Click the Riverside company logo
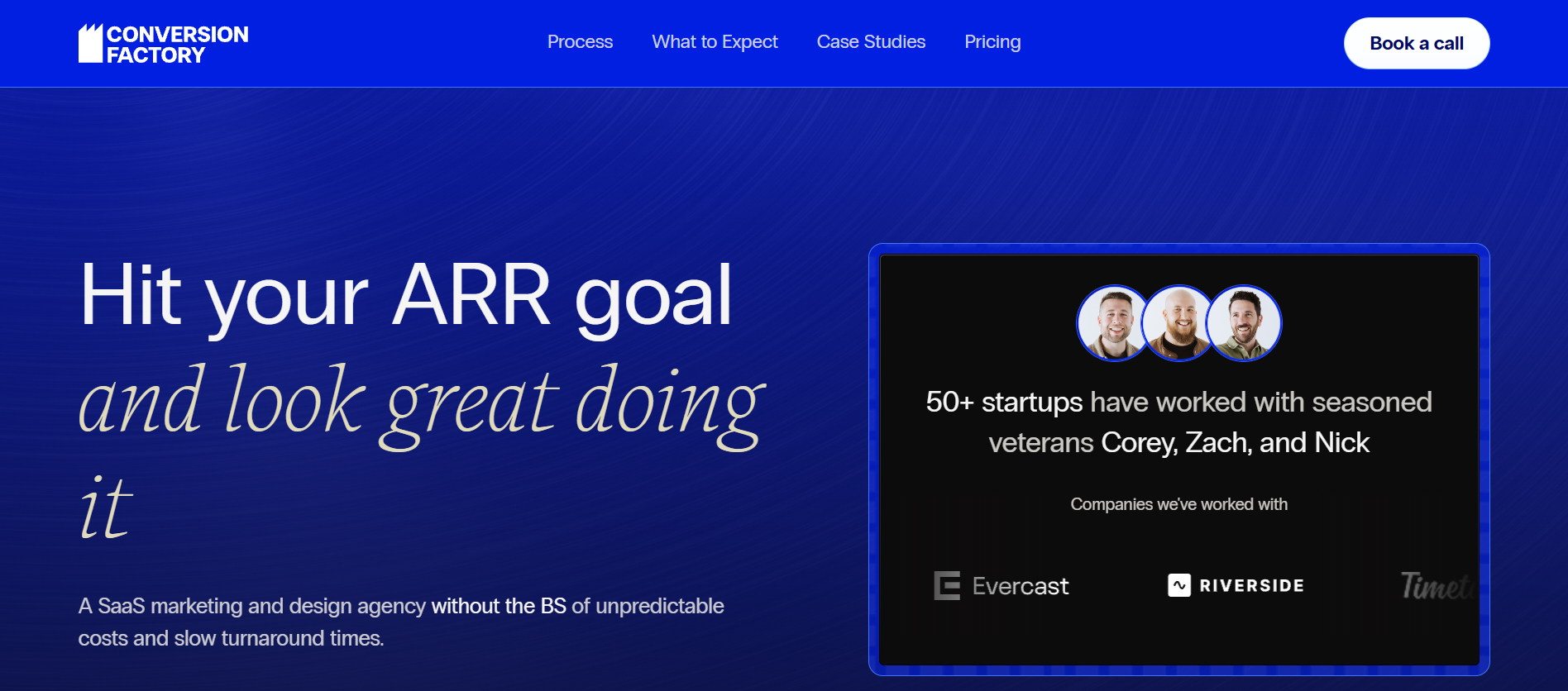Viewport: 1568px width, 691px height. [x=1236, y=585]
